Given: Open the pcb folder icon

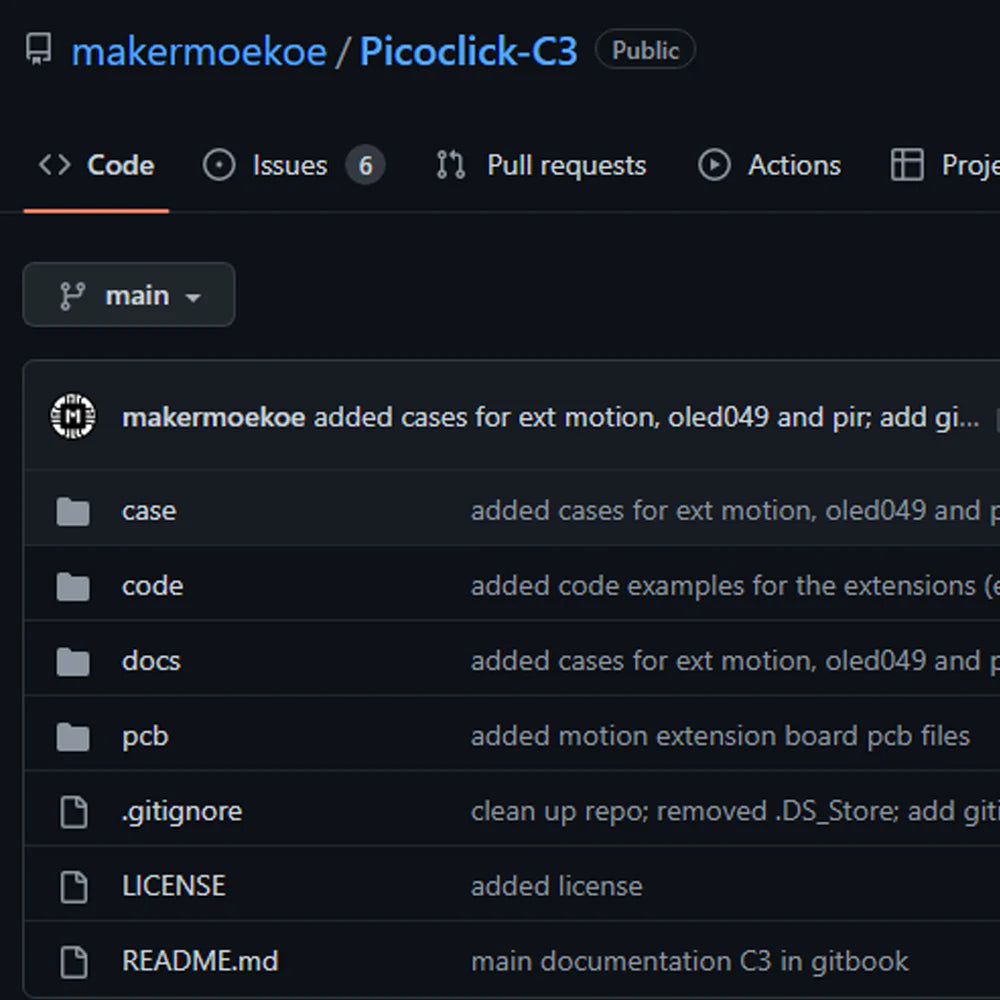Looking at the screenshot, I should click(72, 736).
